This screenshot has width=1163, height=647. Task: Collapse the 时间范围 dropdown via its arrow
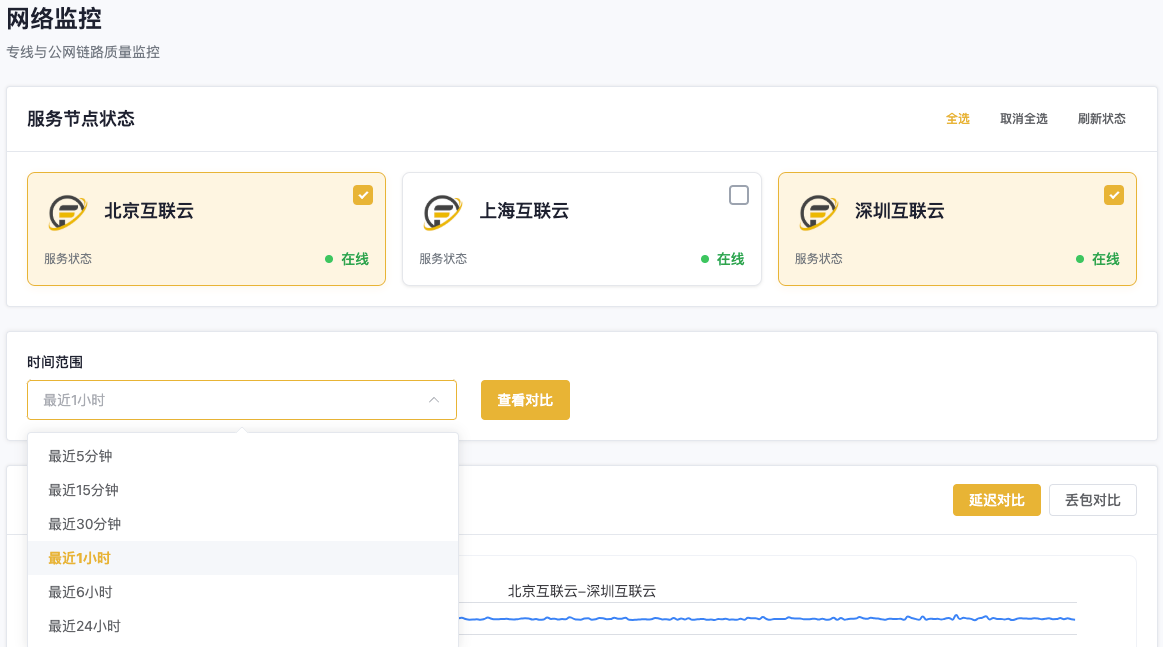pyautogui.click(x=434, y=400)
